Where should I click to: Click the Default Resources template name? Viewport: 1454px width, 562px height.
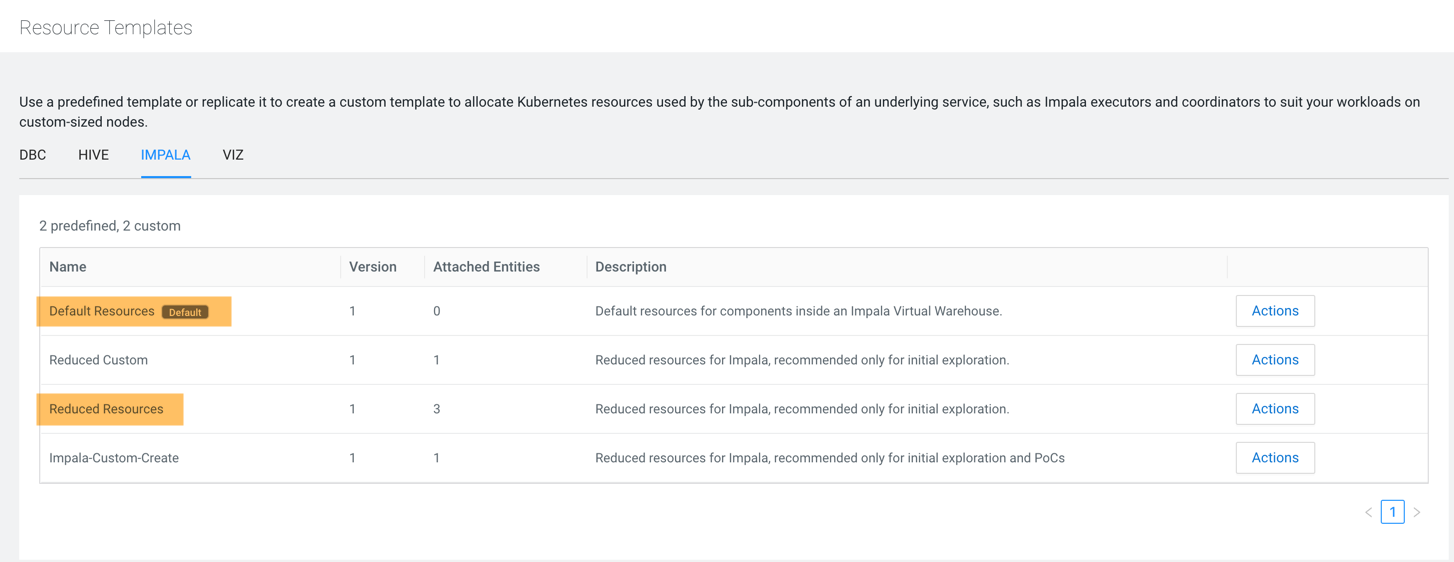pyautogui.click(x=102, y=311)
